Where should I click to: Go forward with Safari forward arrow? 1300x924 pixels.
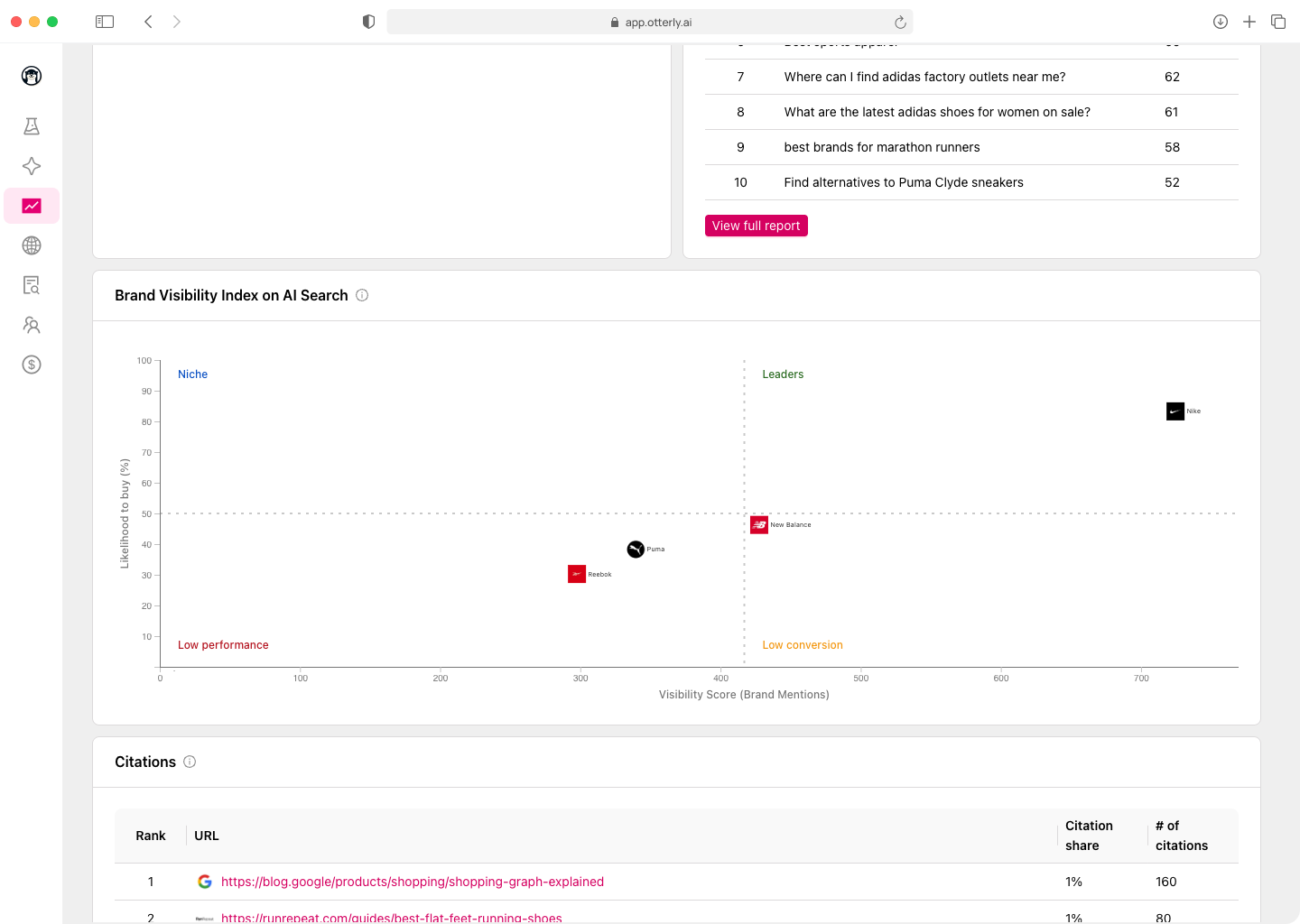177,22
